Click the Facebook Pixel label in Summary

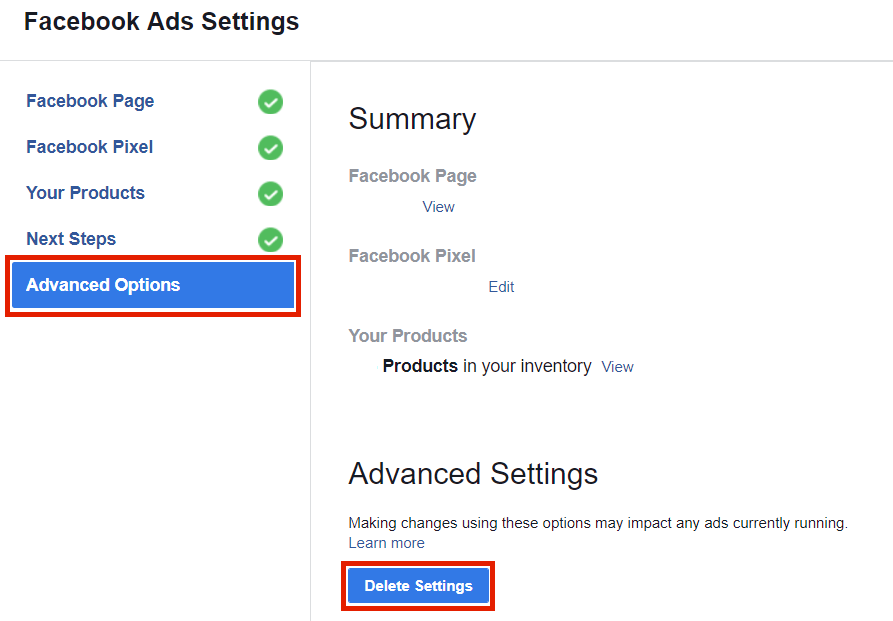(x=412, y=256)
